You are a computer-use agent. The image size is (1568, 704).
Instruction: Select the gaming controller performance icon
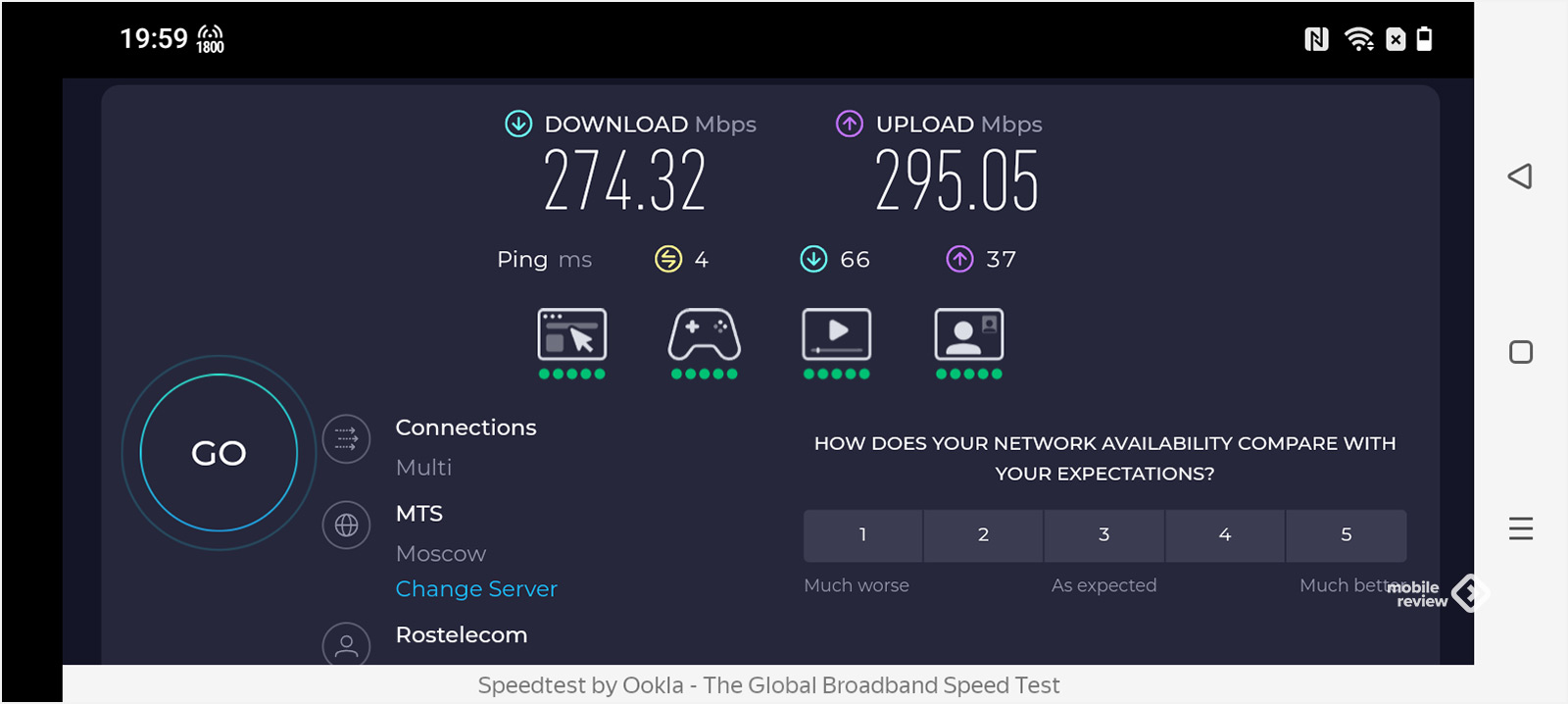(705, 335)
